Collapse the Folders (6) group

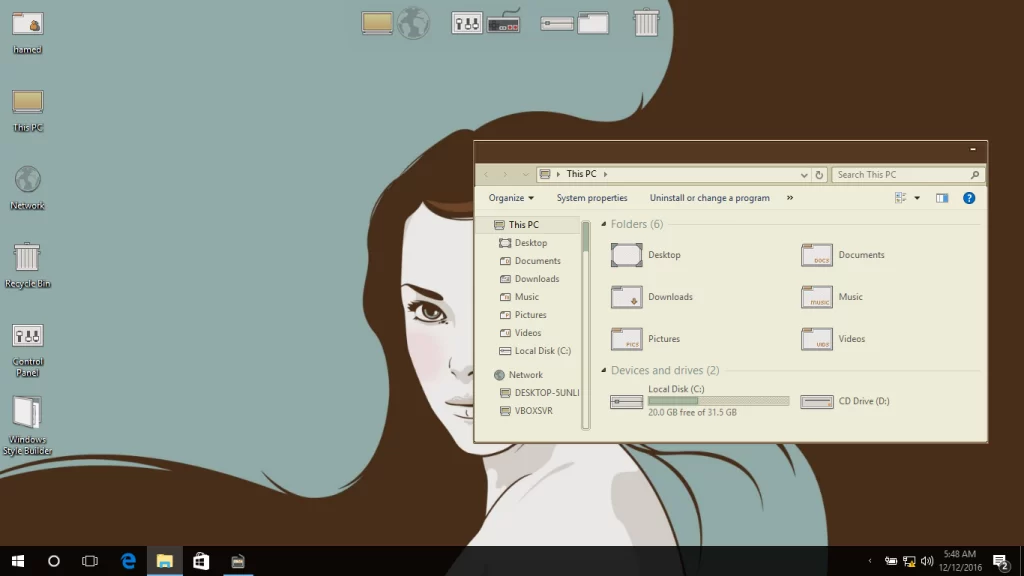click(x=604, y=225)
